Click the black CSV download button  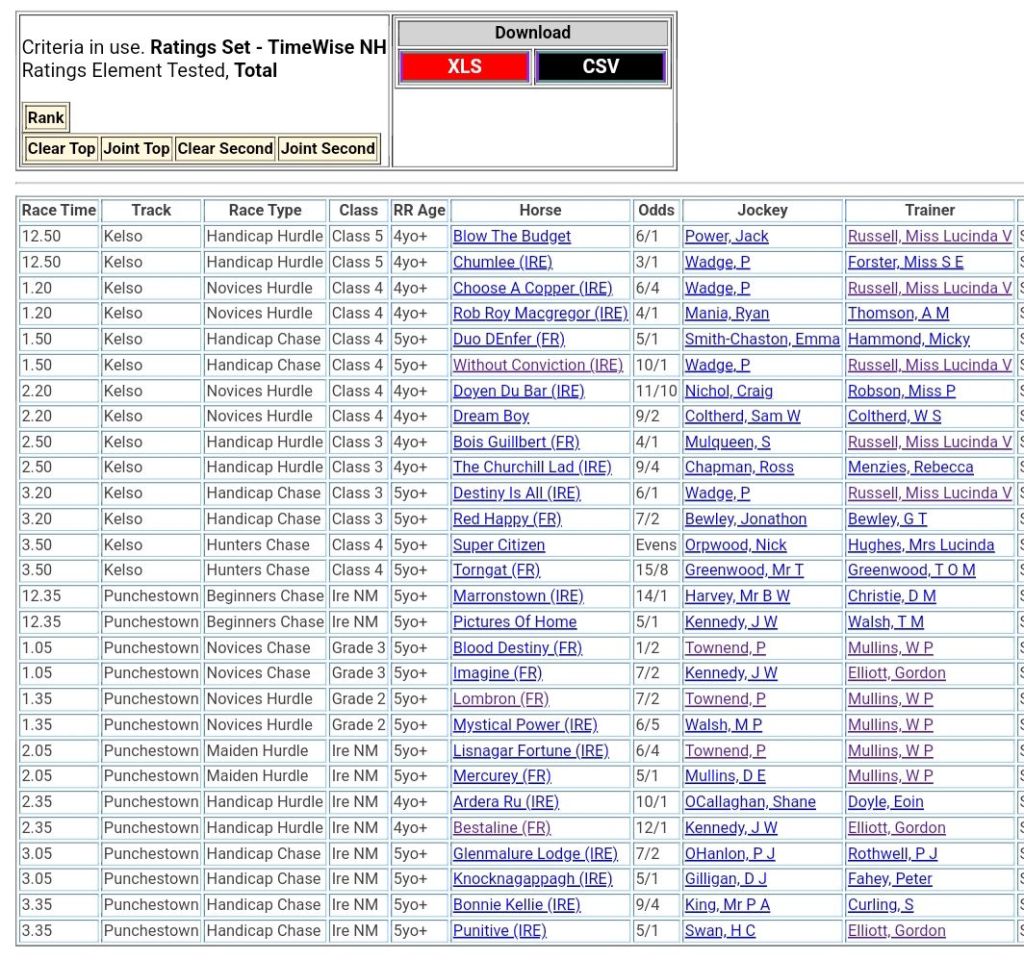point(600,67)
